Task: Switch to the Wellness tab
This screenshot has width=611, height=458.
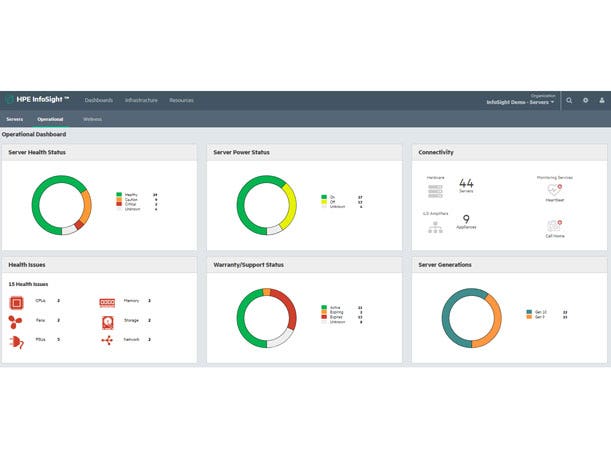Action: pyautogui.click(x=92, y=119)
